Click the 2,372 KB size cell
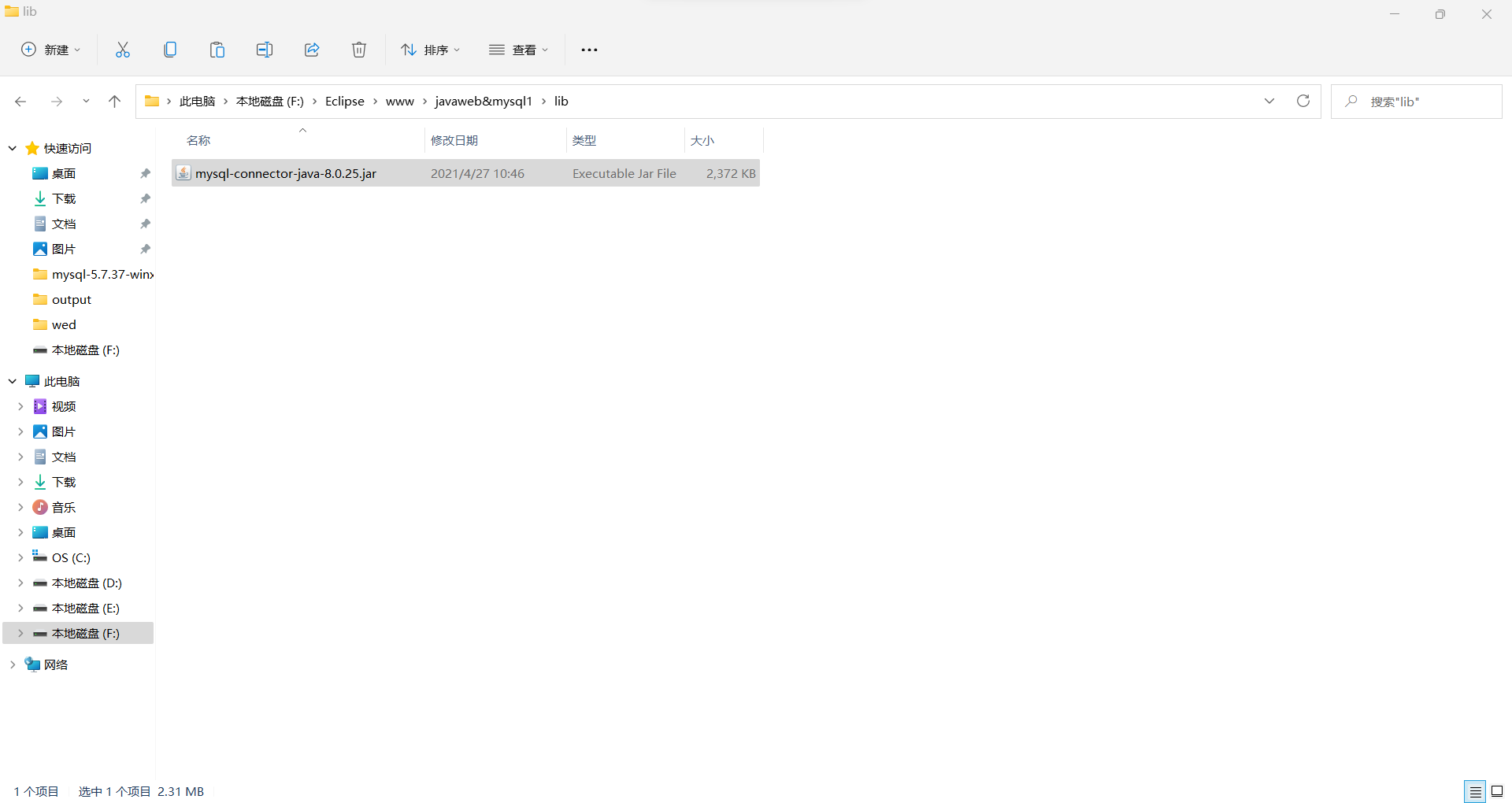Viewport: 1512px width, 803px height. click(x=731, y=173)
